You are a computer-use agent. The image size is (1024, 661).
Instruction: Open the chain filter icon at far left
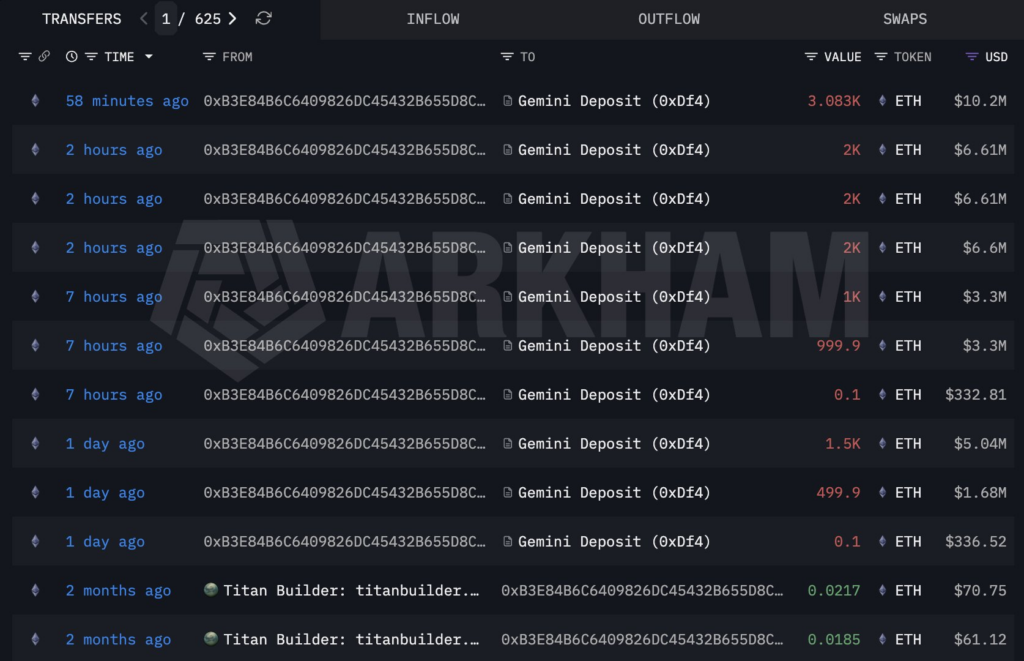25,57
